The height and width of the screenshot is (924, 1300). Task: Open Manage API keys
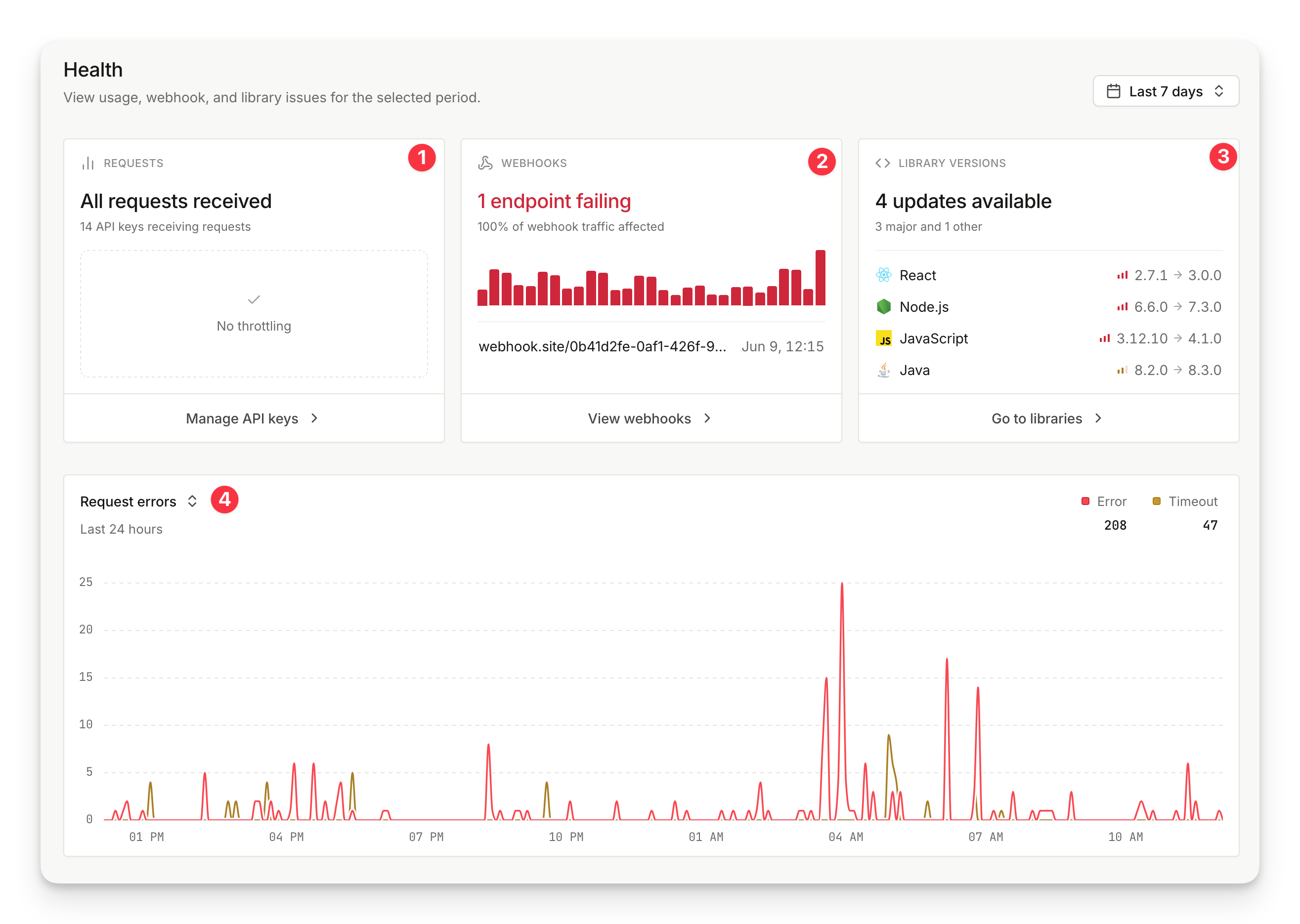(x=254, y=418)
